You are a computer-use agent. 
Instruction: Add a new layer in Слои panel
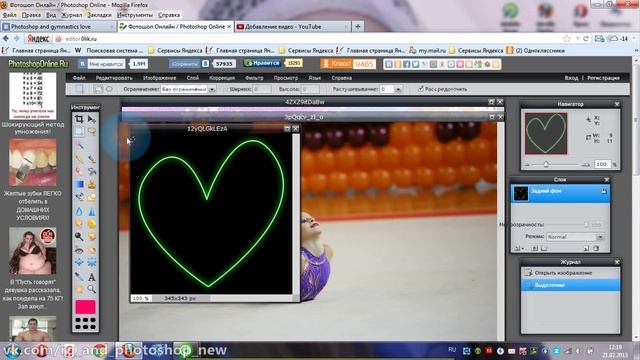(x=586, y=248)
